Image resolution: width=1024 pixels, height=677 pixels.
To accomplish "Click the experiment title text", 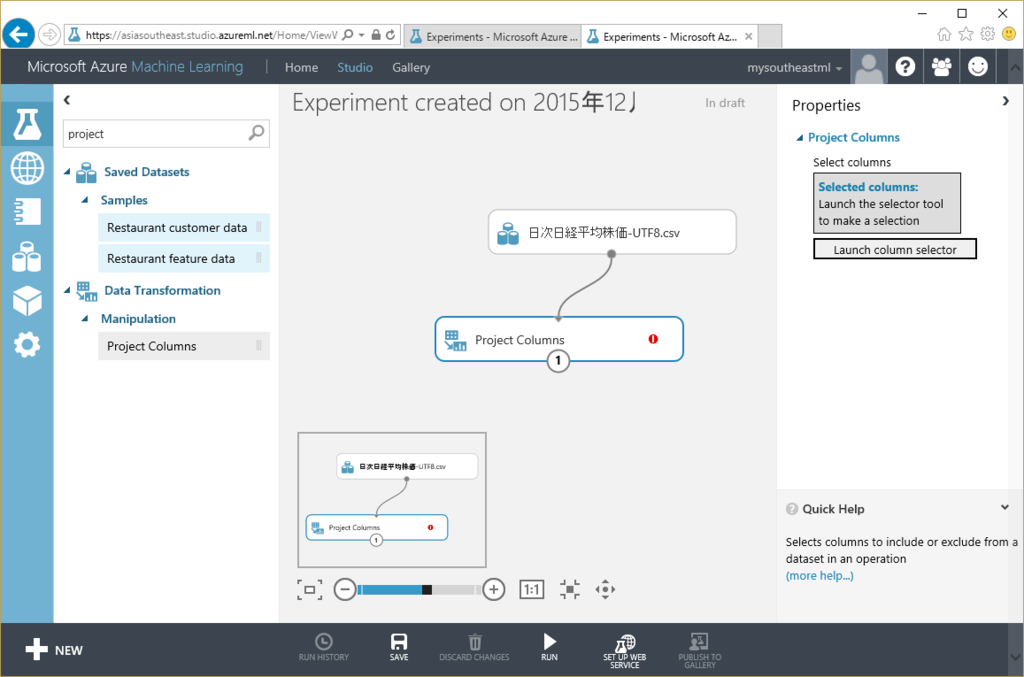I will 466,102.
